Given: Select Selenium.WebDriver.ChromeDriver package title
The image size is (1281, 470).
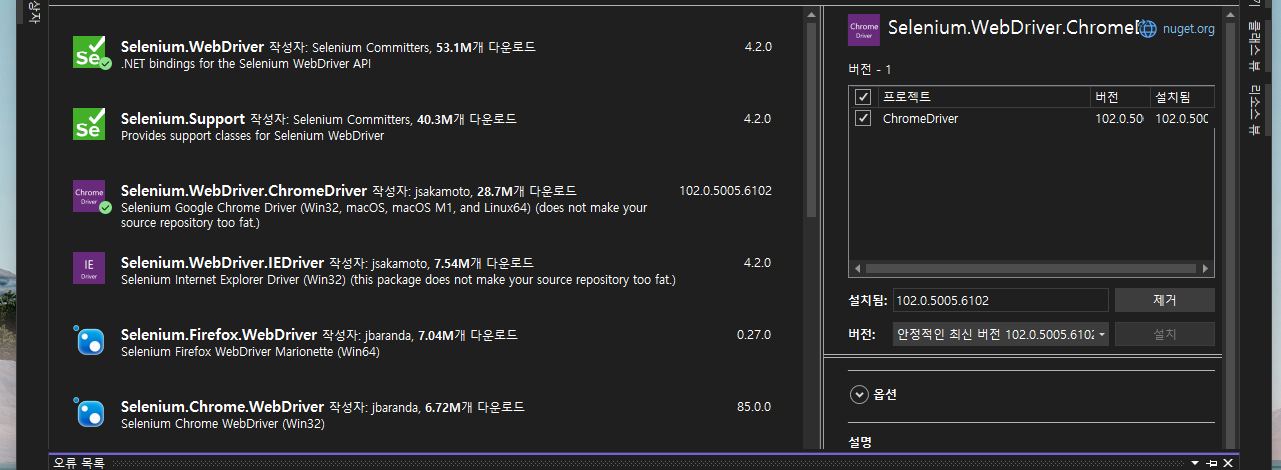Looking at the screenshot, I should pos(244,190).
